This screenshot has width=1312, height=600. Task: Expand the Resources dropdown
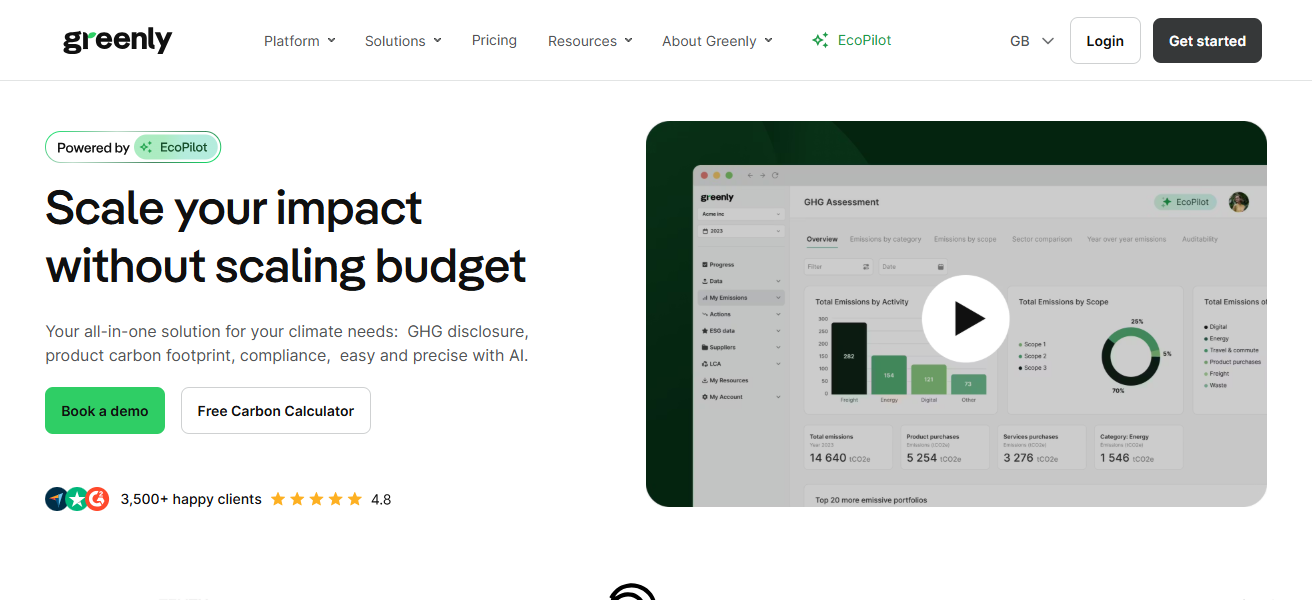tap(590, 41)
